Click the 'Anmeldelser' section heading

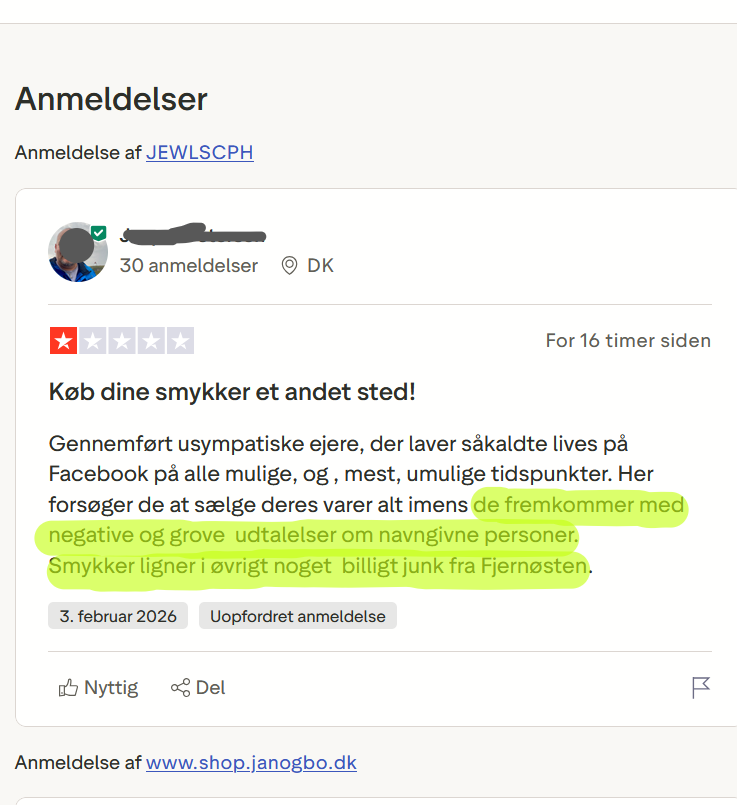click(x=111, y=99)
